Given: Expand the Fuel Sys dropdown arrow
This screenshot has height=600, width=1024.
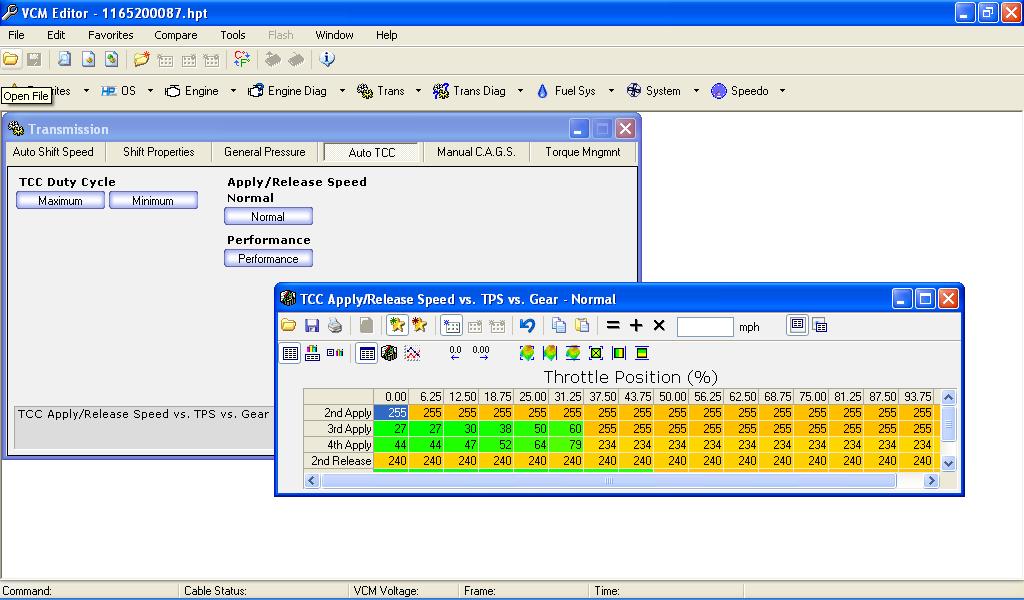Looking at the screenshot, I should click(x=611, y=91).
